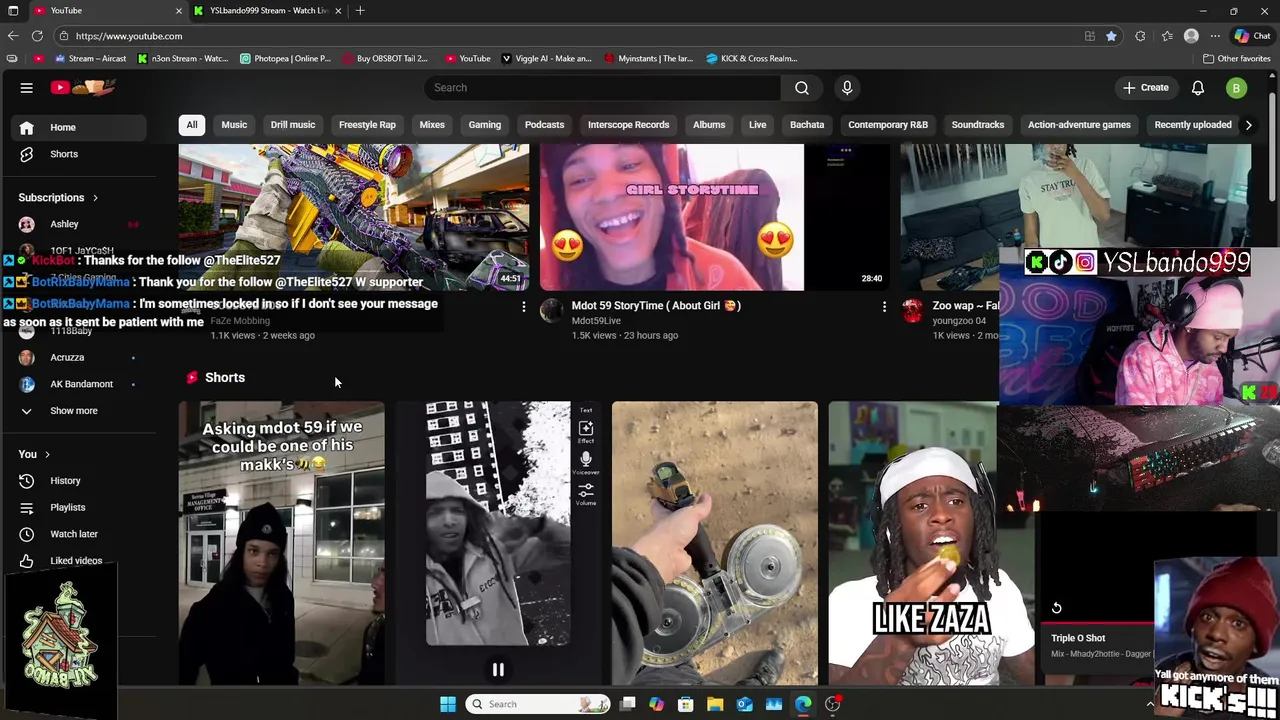The image size is (1280, 720).
Task: Open Mdot59Live channel link
Action: [596, 321]
